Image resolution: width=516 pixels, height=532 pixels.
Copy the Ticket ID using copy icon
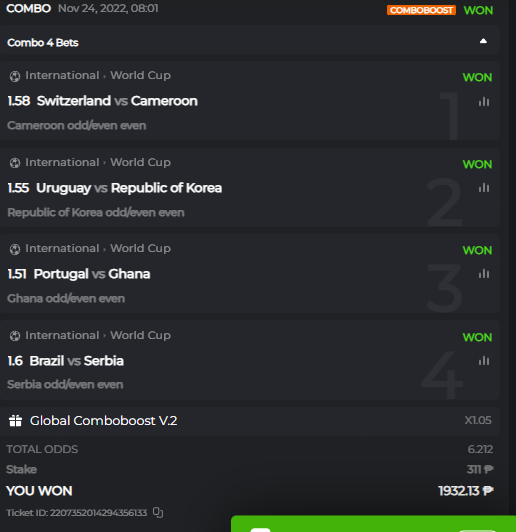[158, 512]
